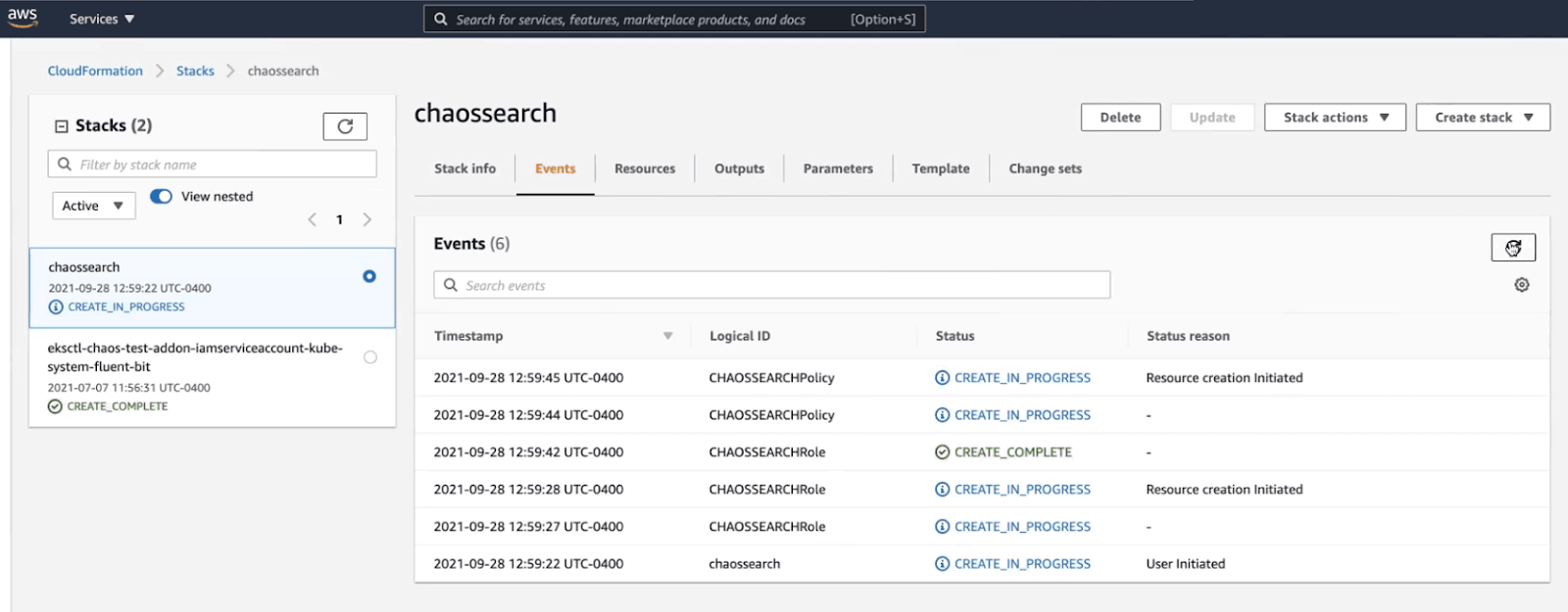Click the search magnifier in top bar
1568x612 pixels.
441,19
